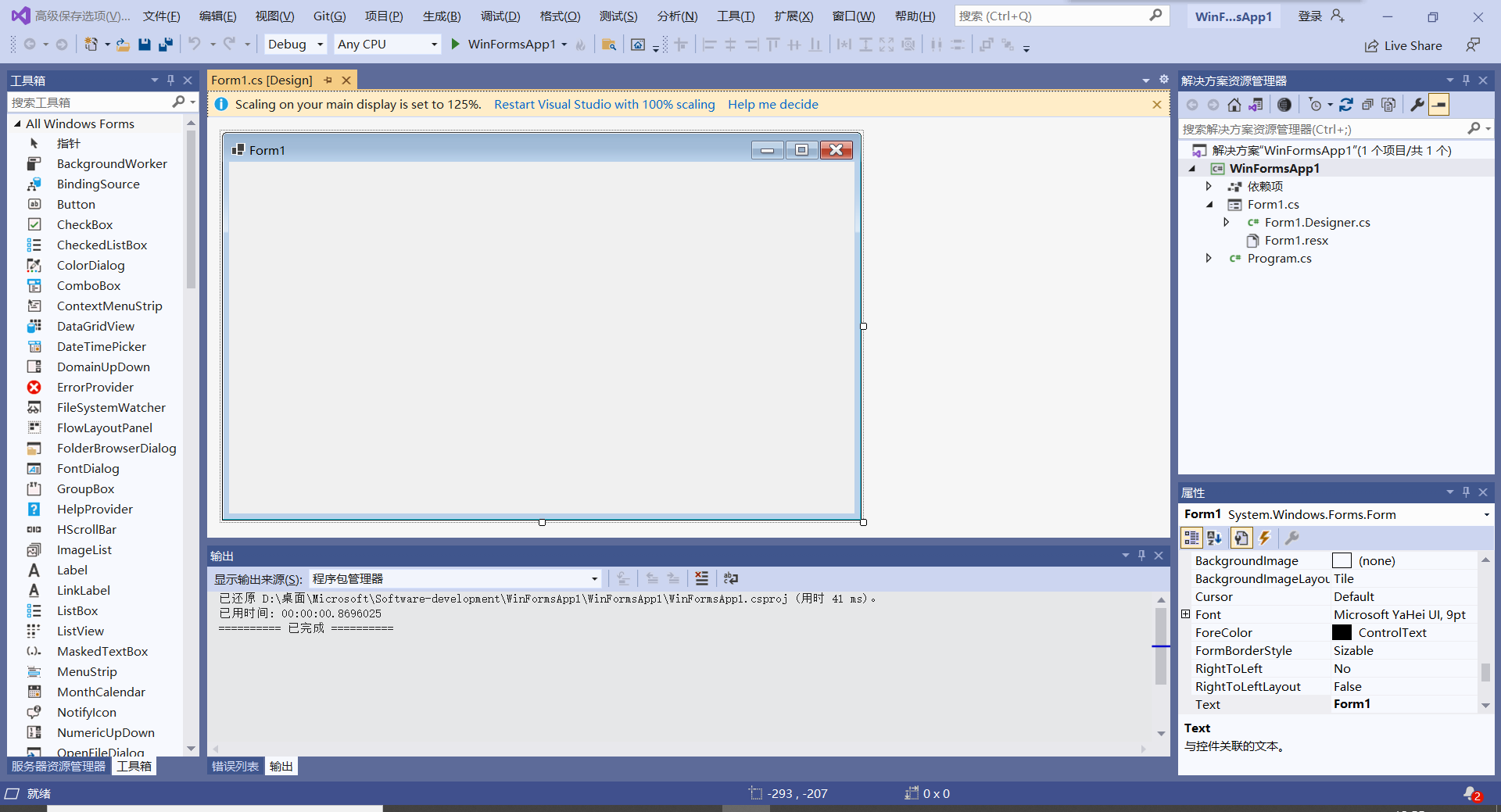
Task: Collapse the Form1.cs node in Solution Explorer
Action: [x=1209, y=204]
